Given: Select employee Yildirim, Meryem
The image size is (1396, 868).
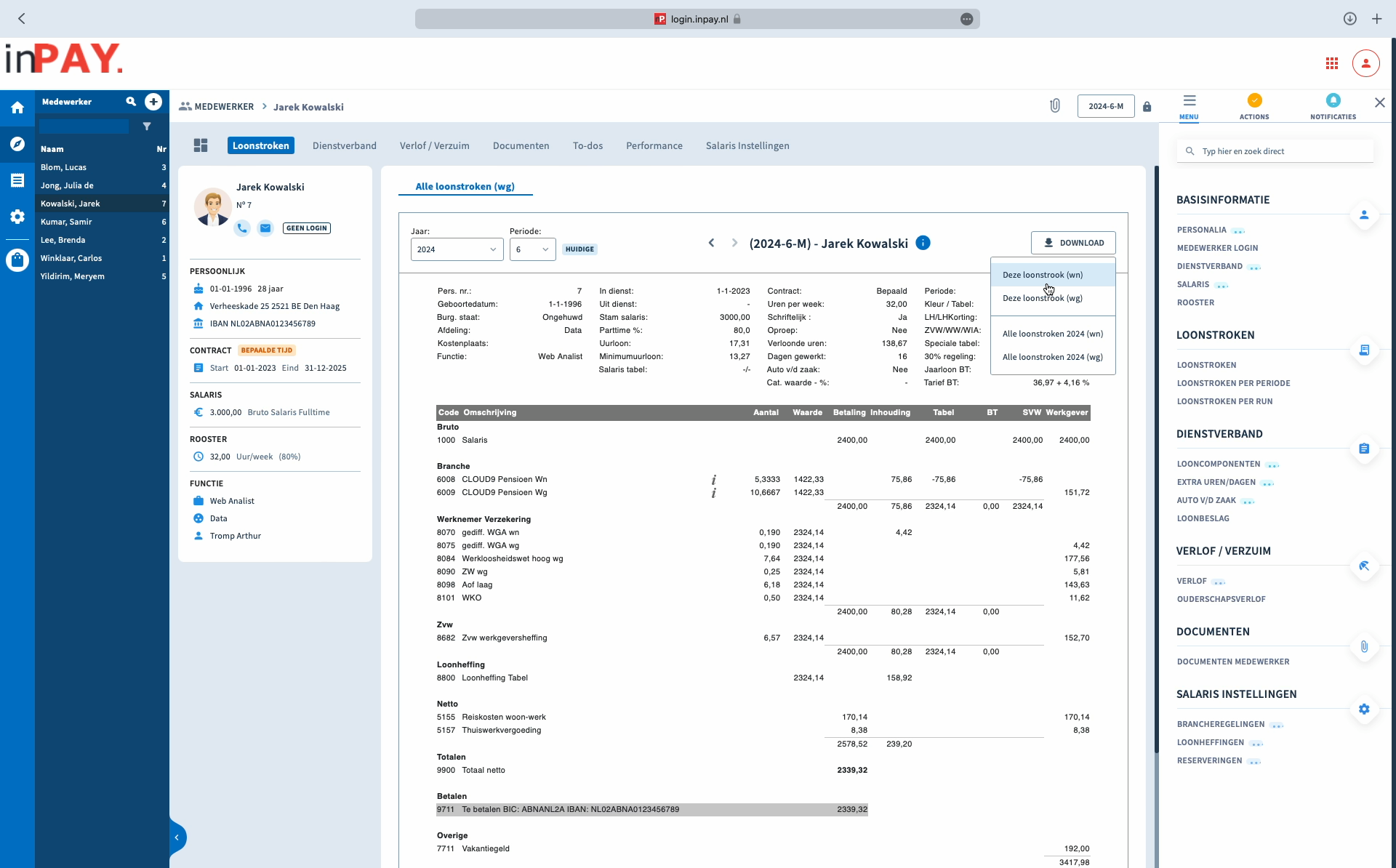Looking at the screenshot, I should tap(102, 276).
